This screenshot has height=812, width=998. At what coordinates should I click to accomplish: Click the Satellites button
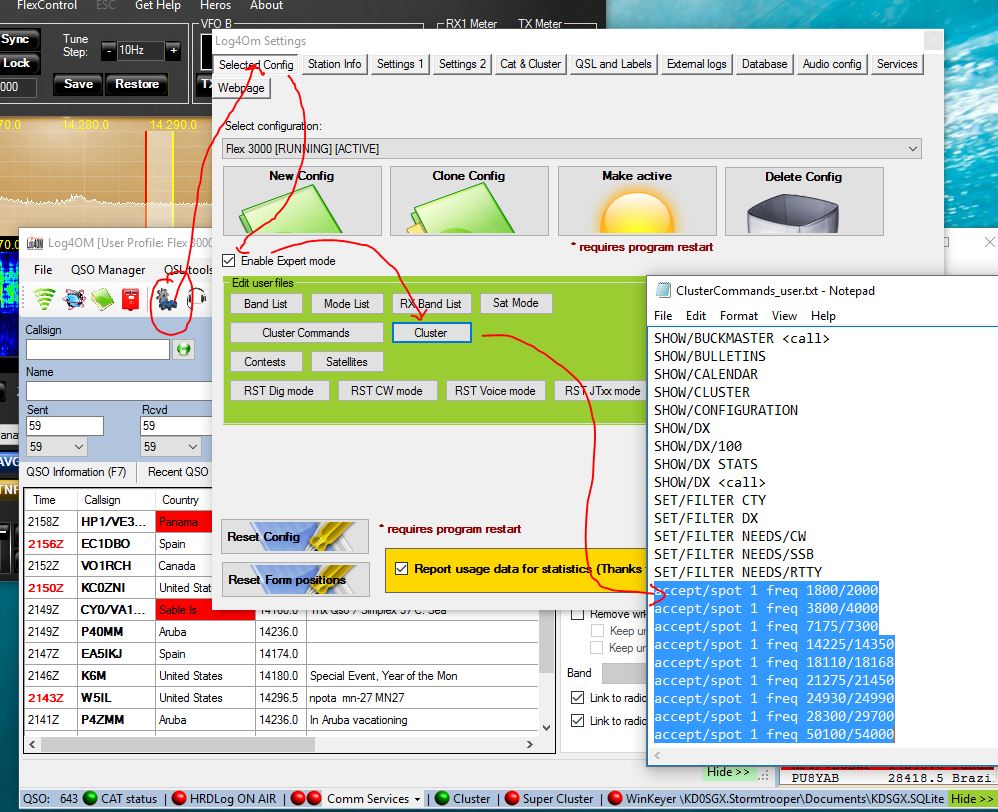[347, 361]
